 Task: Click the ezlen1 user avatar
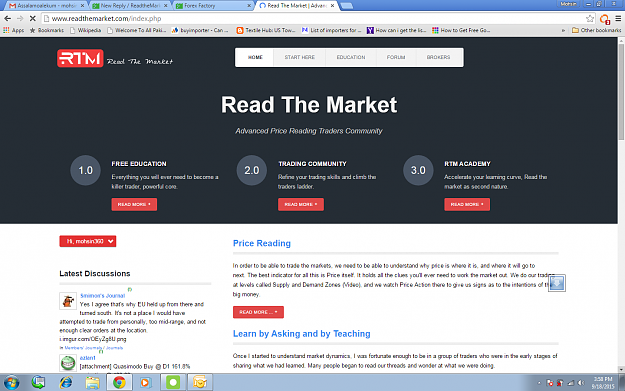tap(68, 363)
